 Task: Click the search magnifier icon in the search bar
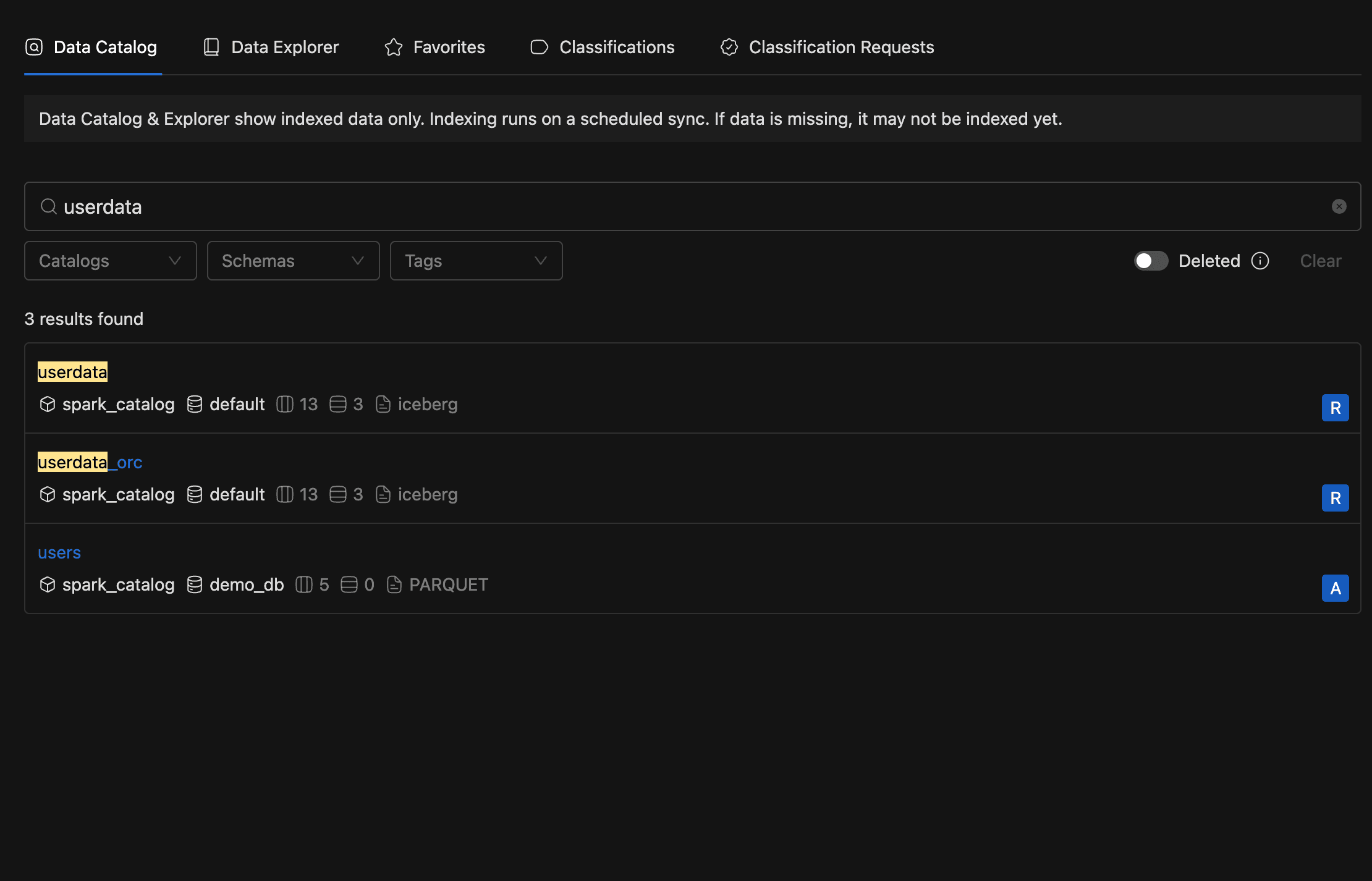coord(48,206)
